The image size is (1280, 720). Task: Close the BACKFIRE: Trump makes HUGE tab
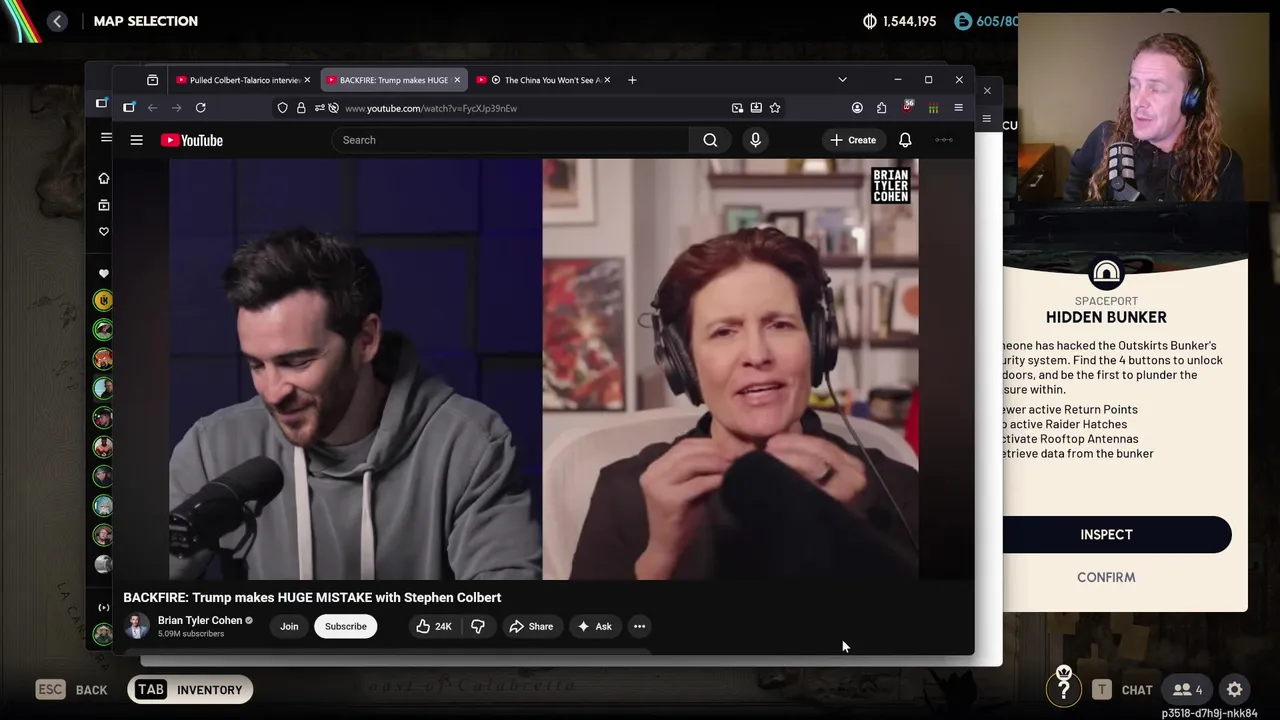(x=457, y=80)
